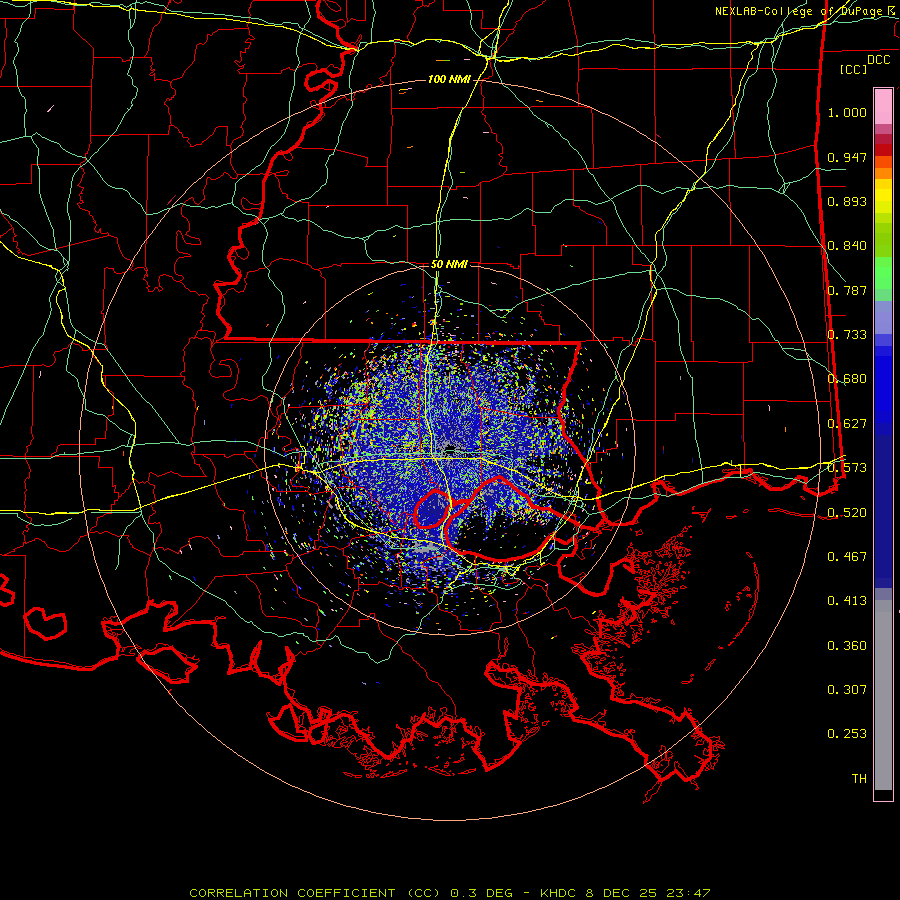The height and width of the screenshot is (900, 900).
Task: Click the small dark-blue lake left of the large lake
Action: [x=432, y=510]
